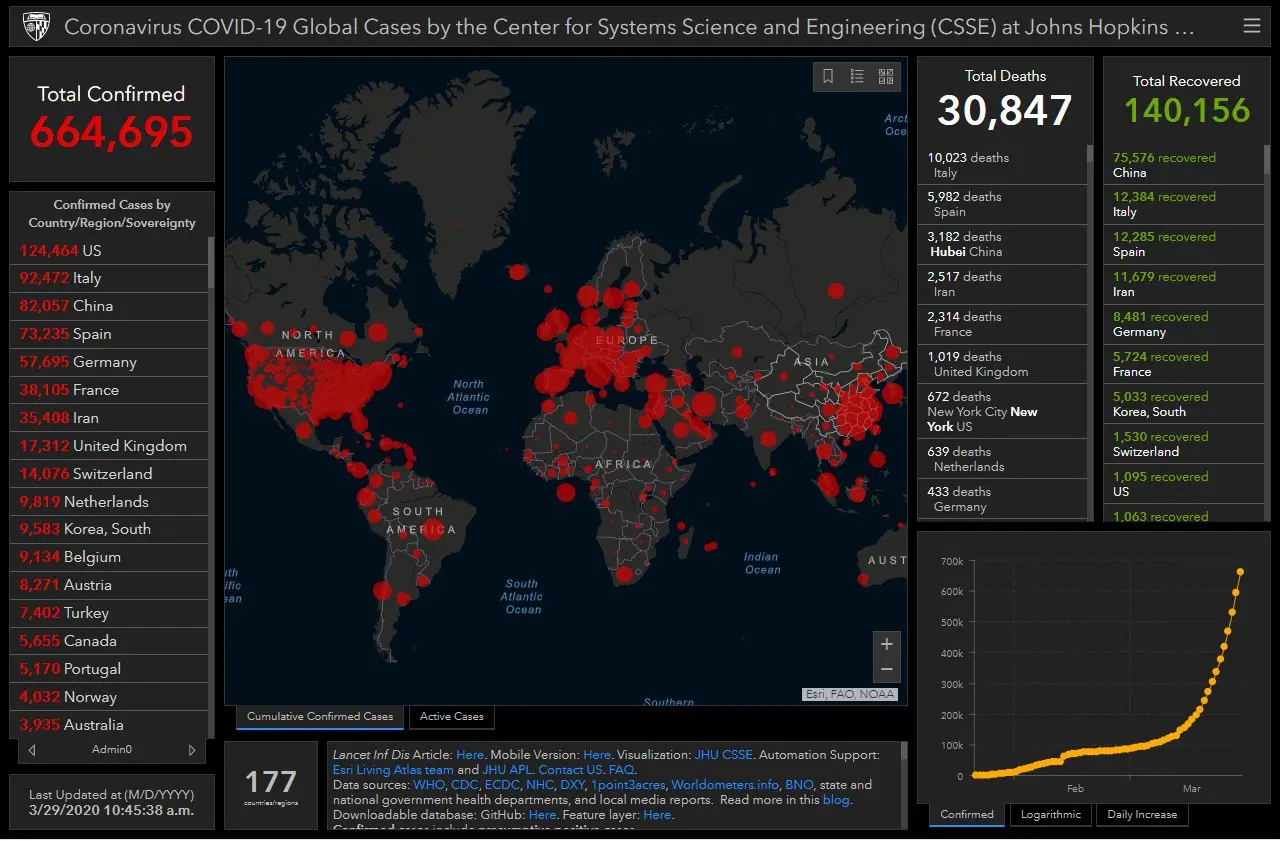Open the basemap gallery grid
The width and height of the screenshot is (1280, 841).
885,77
